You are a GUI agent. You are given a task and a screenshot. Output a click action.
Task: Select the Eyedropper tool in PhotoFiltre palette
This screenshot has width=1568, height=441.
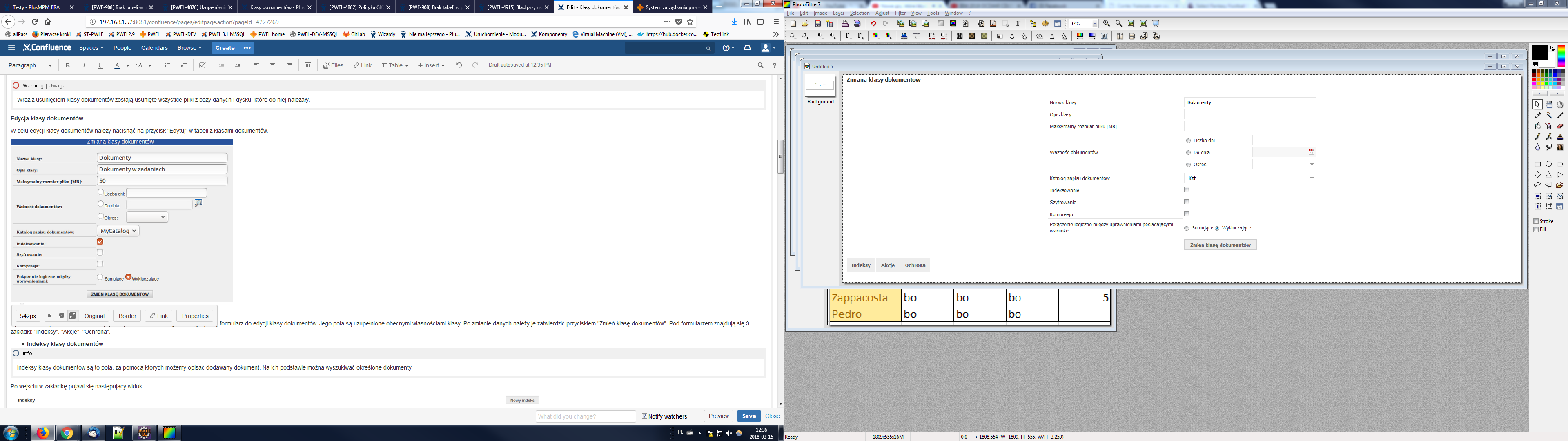click(x=1537, y=115)
